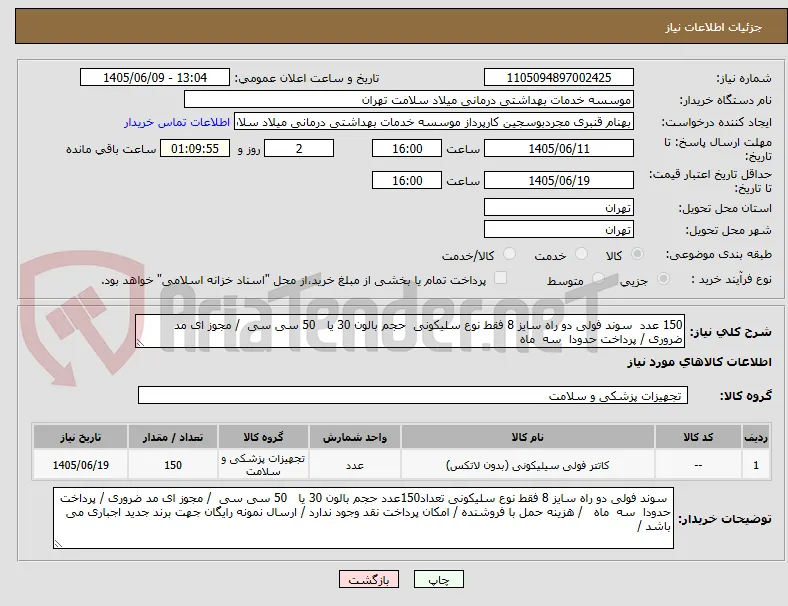Screen dimensions: 788x606
Task: Click the need date cell 1405/06/19
Action: tap(80, 465)
